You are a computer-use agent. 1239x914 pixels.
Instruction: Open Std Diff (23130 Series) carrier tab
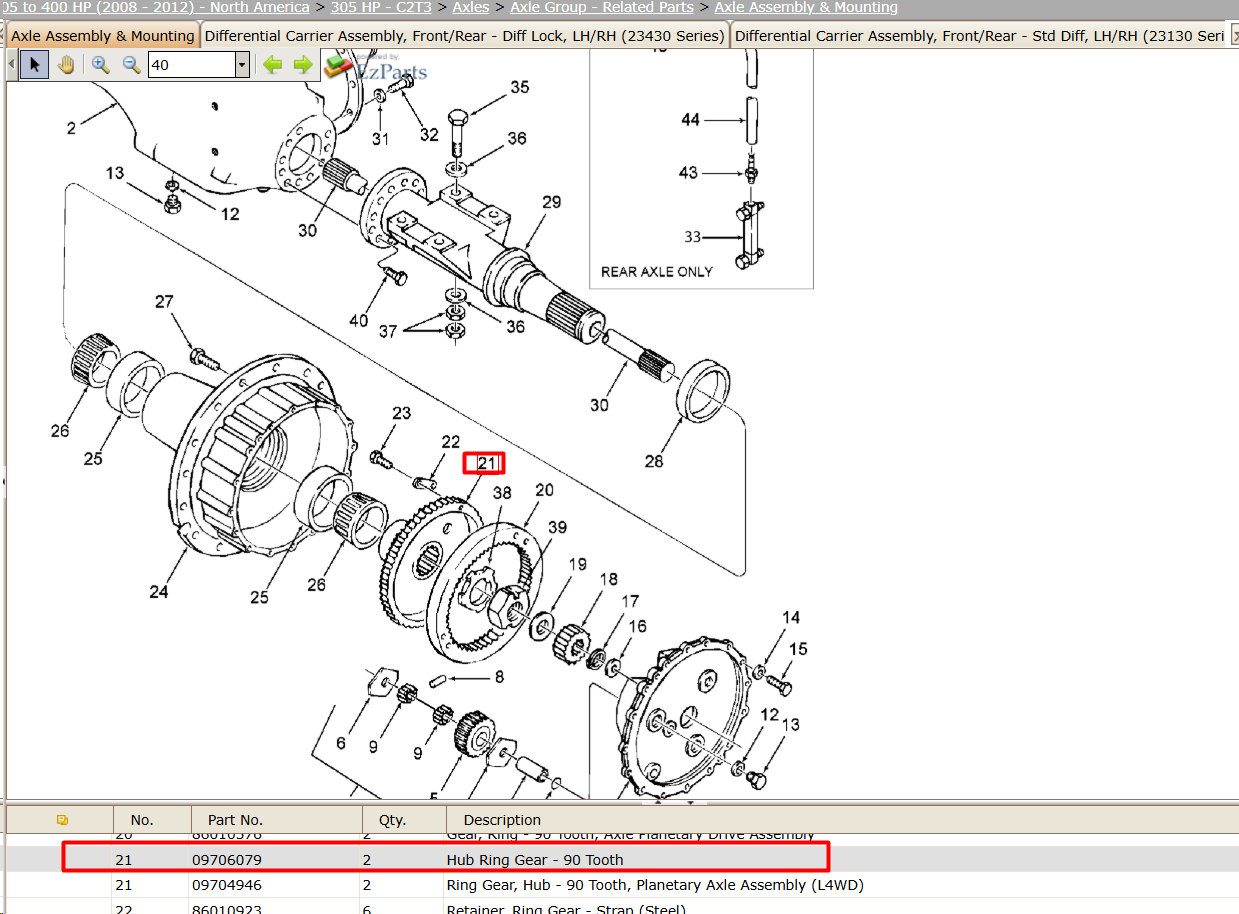[x=980, y=36]
